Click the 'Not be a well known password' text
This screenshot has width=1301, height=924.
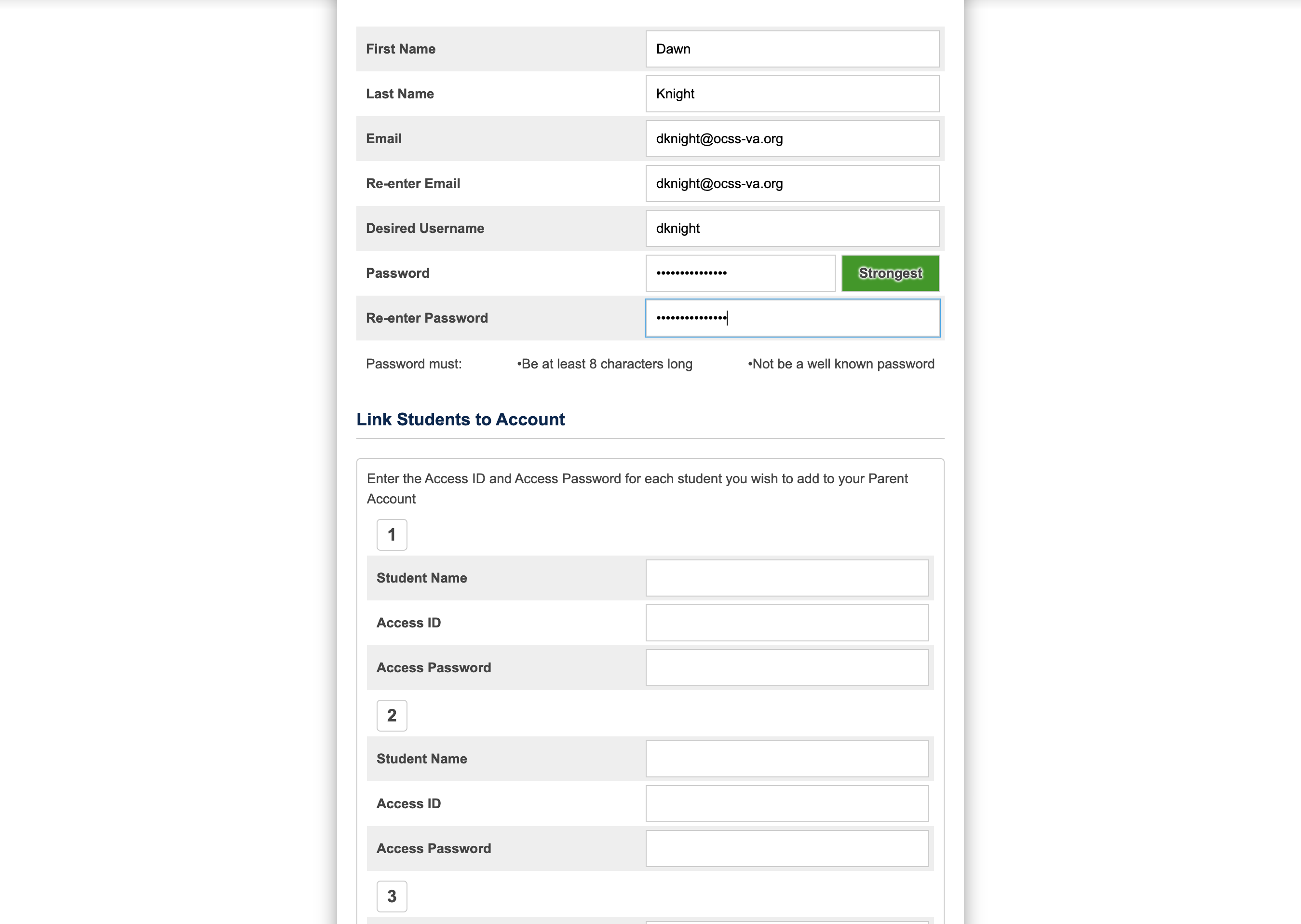point(841,364)
